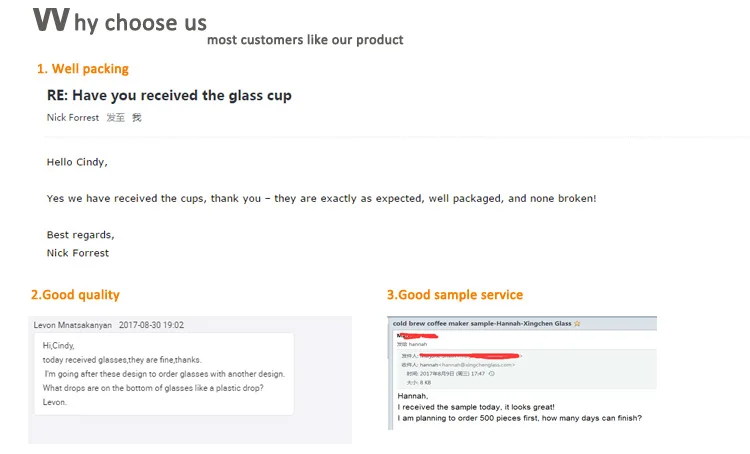Click the 2017-08-30 19:02 message timestamp

tap(151, 325)
